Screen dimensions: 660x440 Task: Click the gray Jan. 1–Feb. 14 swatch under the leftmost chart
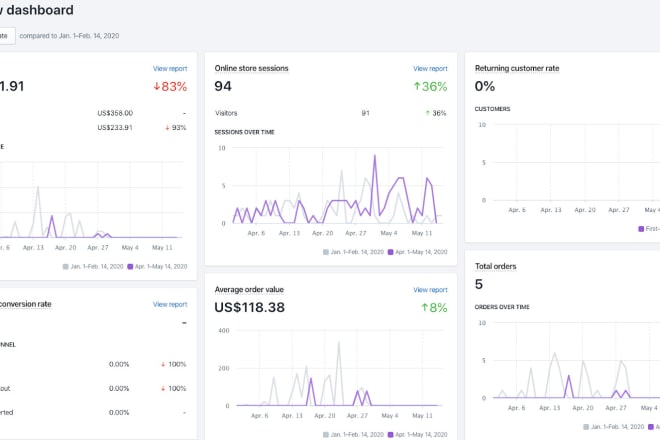coord(65,267)
